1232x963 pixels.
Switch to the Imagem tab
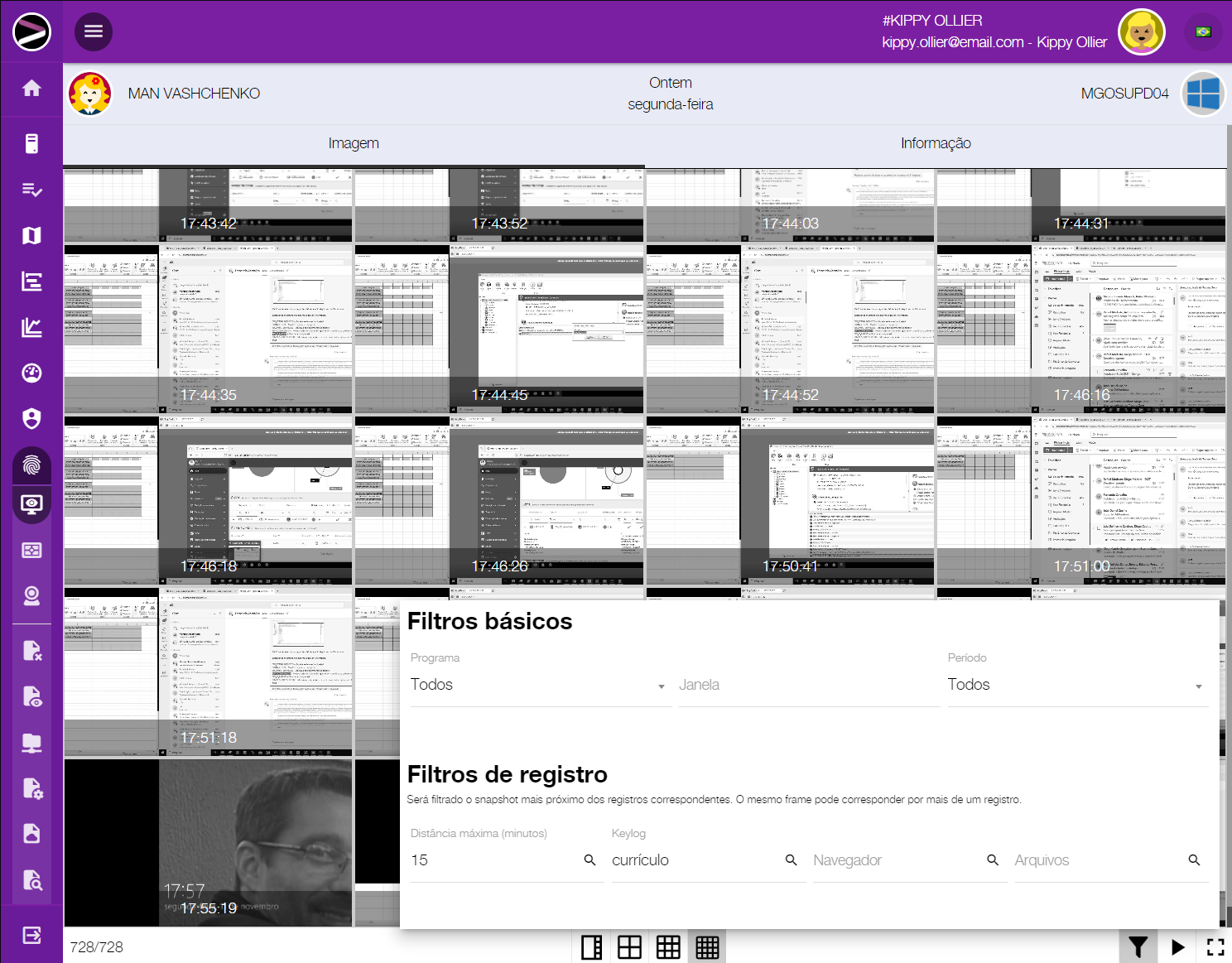click(354, 143)
